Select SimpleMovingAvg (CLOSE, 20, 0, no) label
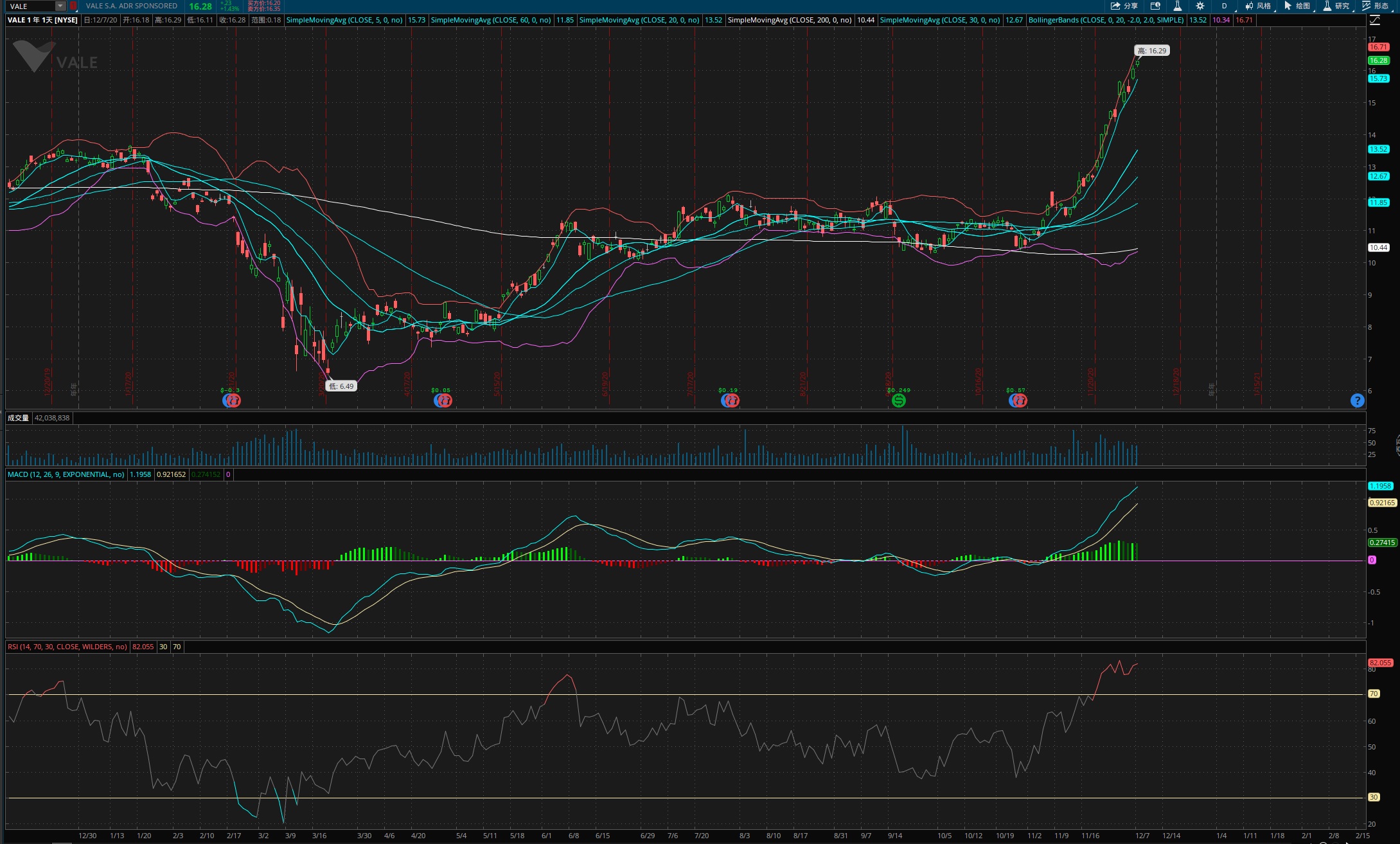Image resolution: width=1400 pixels, height=844 pixels. click(x=639, y=20)
